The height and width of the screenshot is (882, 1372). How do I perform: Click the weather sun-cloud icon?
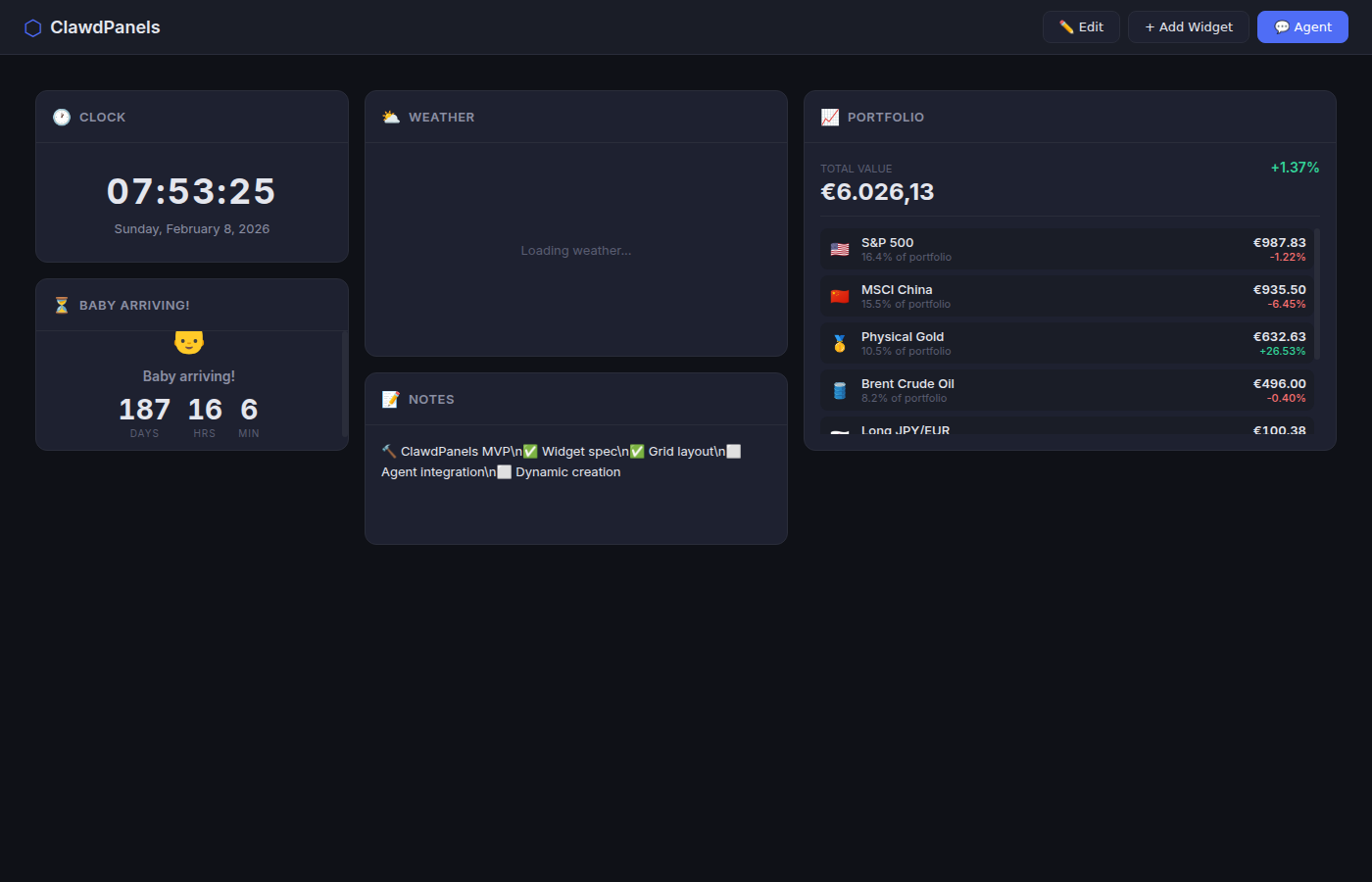[x=391, y=117]
